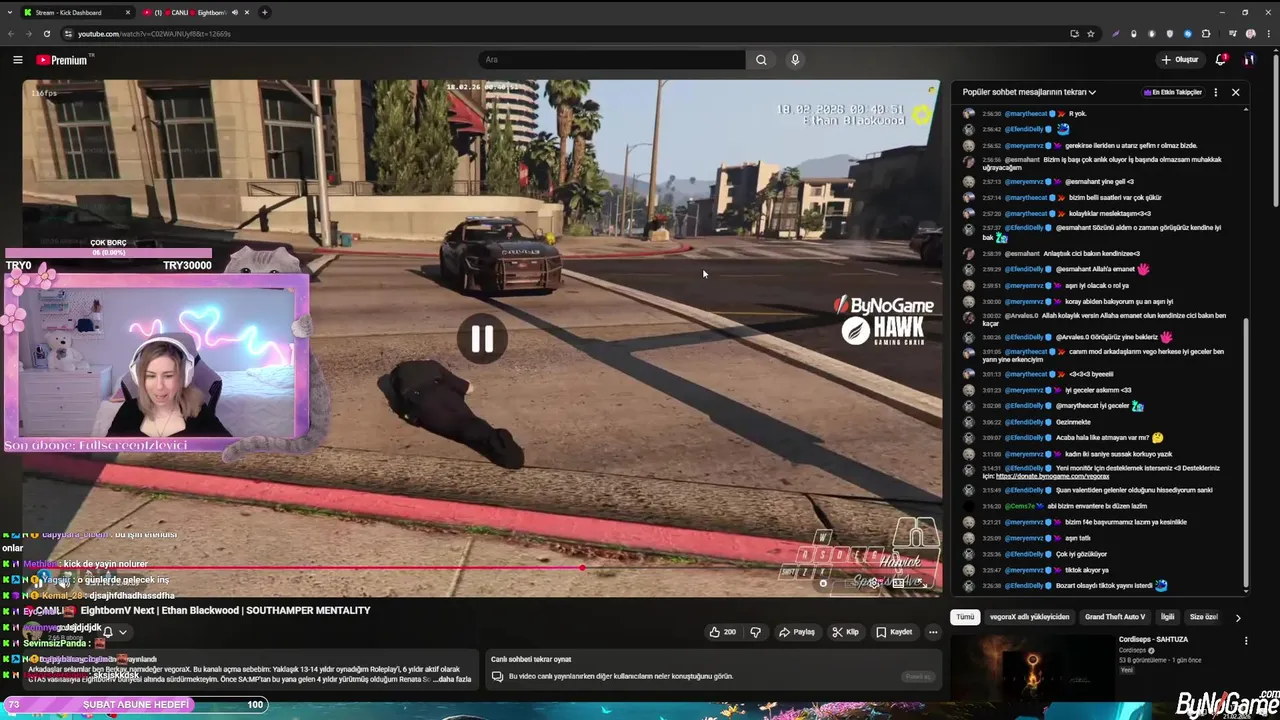Click the browser address bar URL
The image size is (1280, 720).
coord(154,33)
